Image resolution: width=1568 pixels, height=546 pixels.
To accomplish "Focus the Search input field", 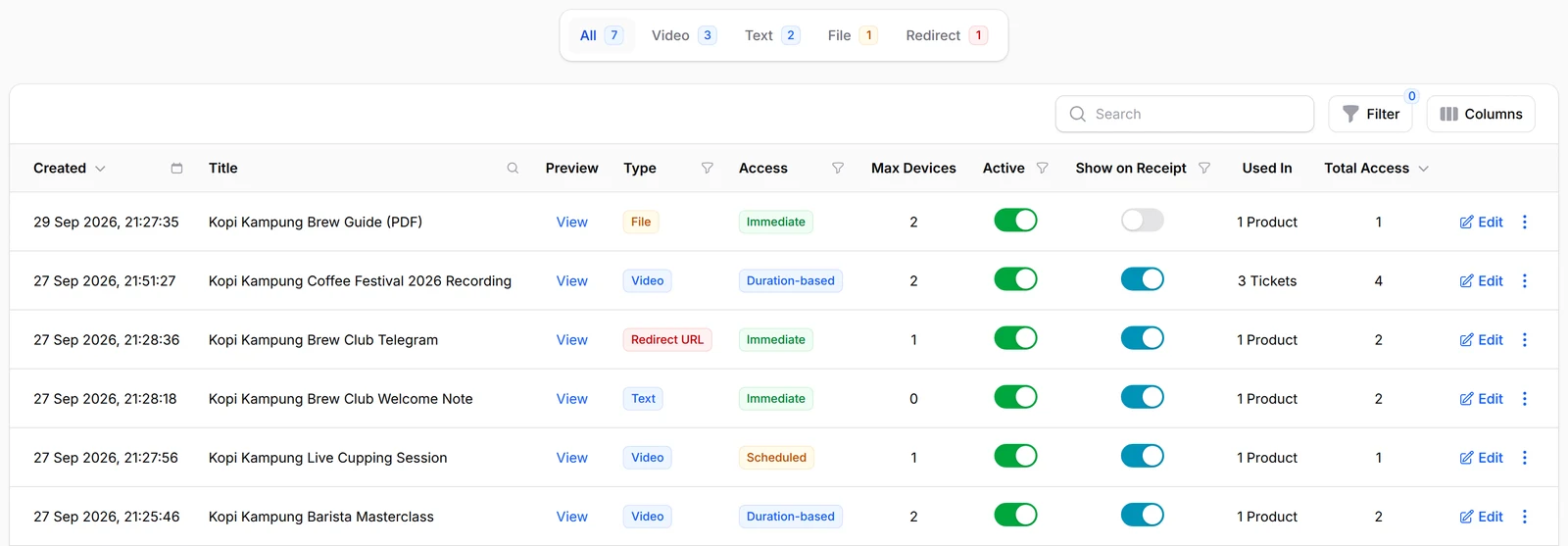I will [1185, 114].
